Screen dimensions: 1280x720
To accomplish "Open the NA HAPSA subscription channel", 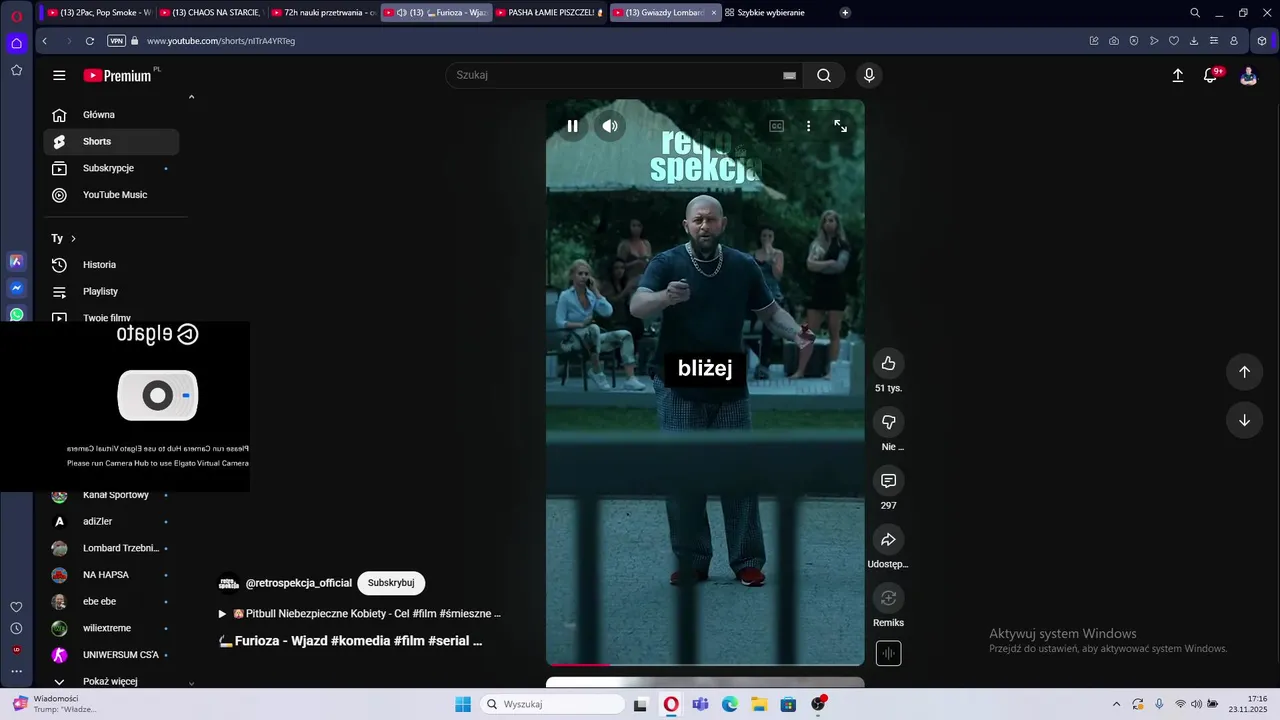I will pos(111,575).
